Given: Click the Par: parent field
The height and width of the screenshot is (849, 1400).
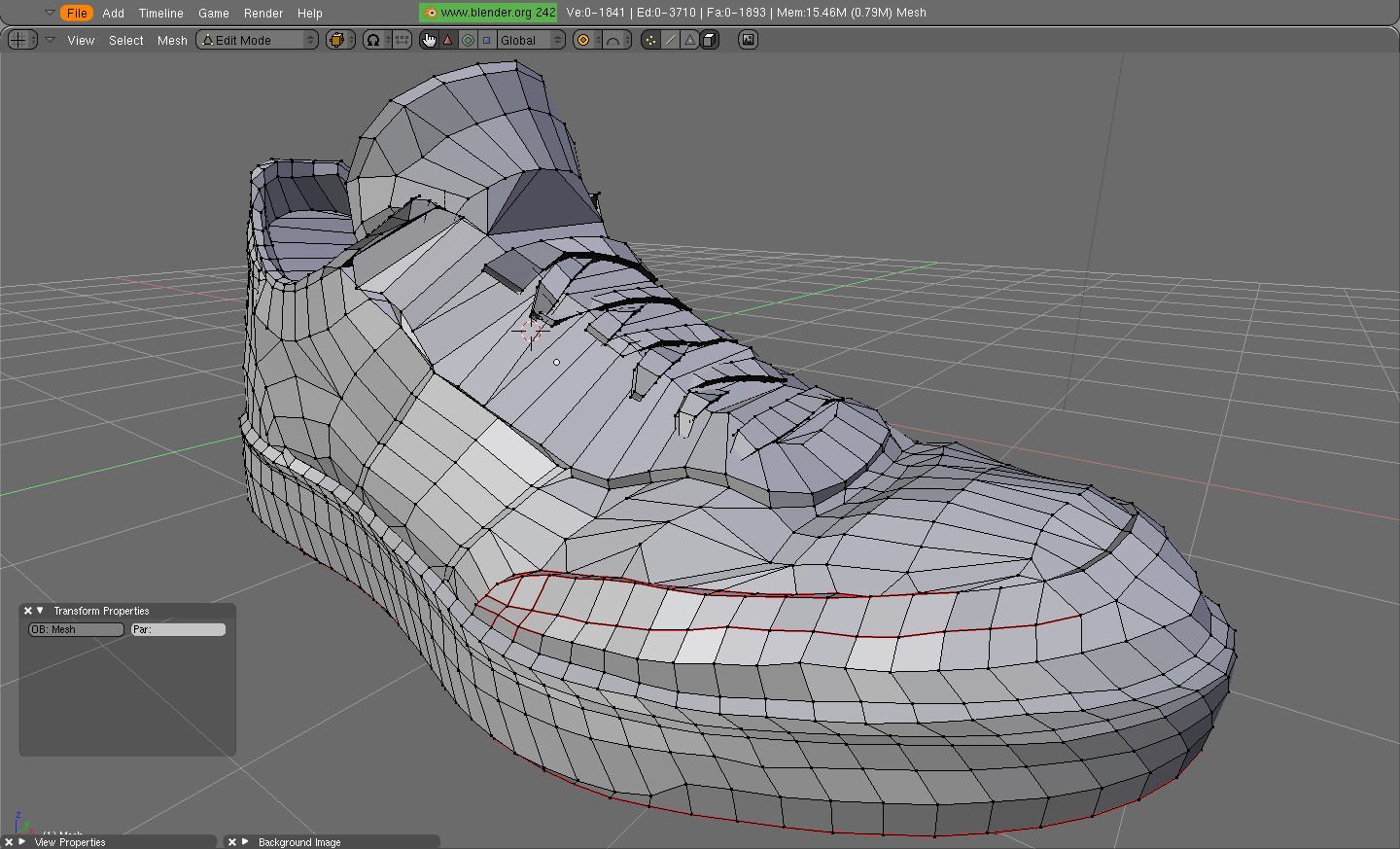Looking at the screenshot, I should pos(178,629).
